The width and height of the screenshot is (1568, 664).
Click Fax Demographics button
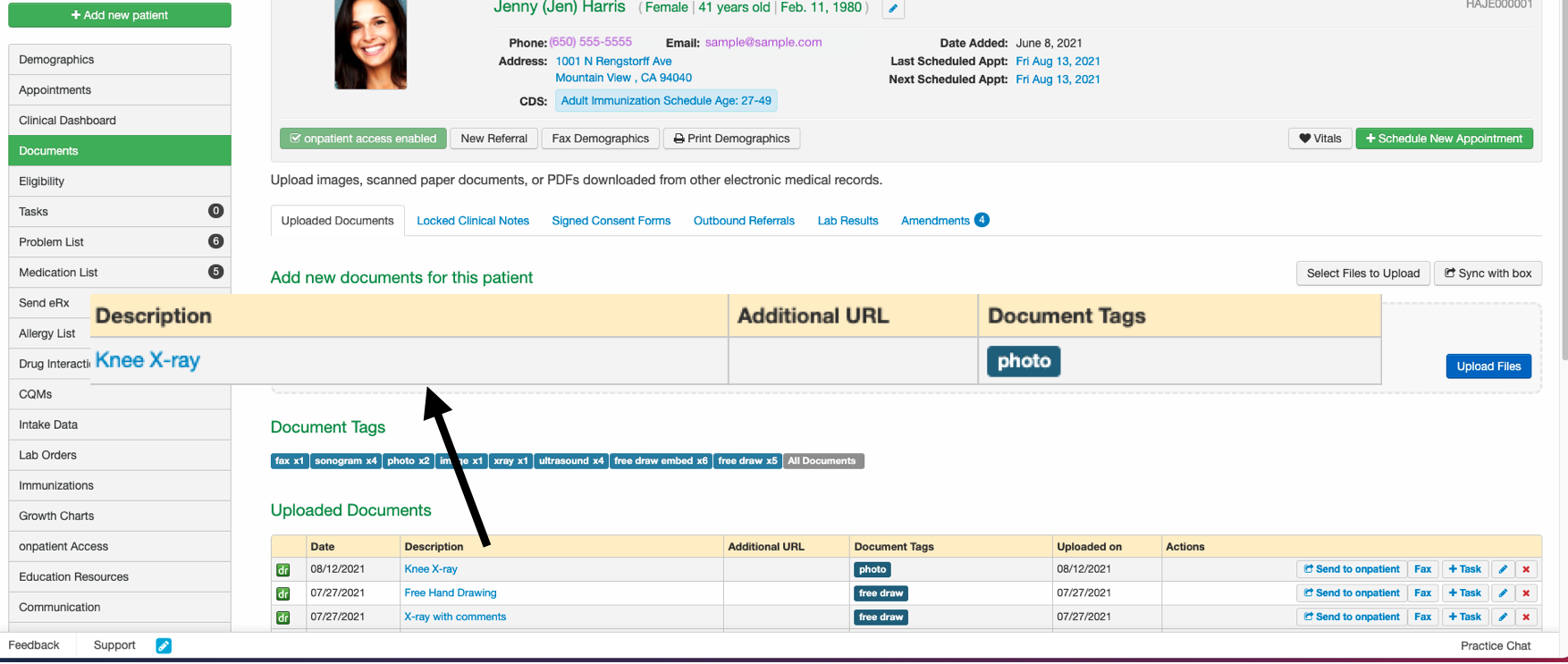click(600, 139)
